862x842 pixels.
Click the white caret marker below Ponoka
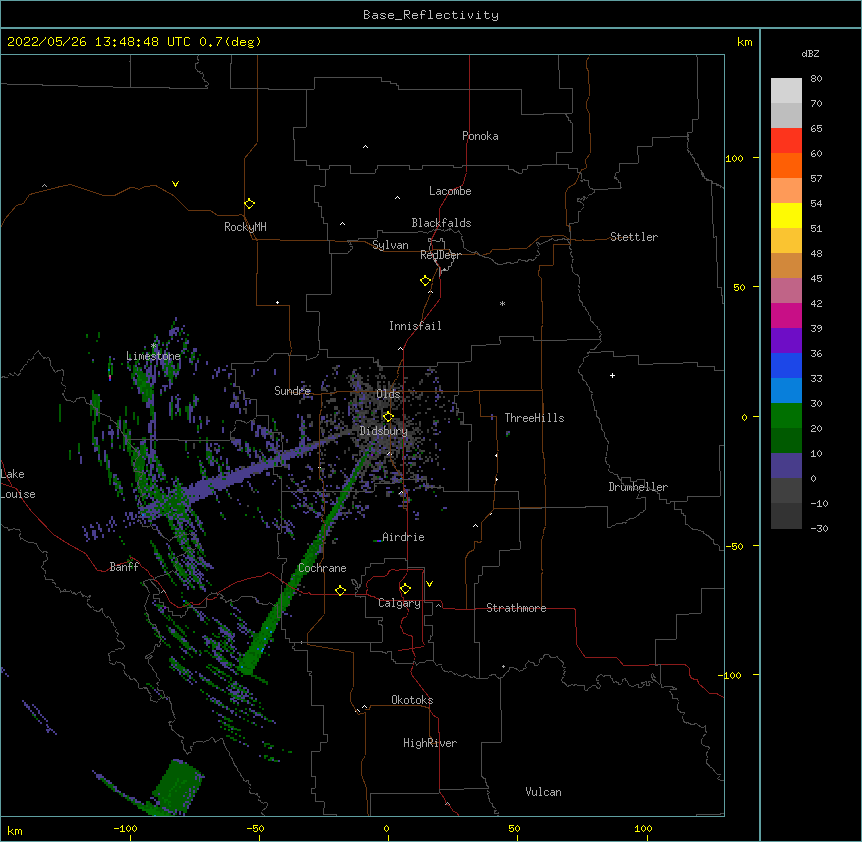click(365, 147)
